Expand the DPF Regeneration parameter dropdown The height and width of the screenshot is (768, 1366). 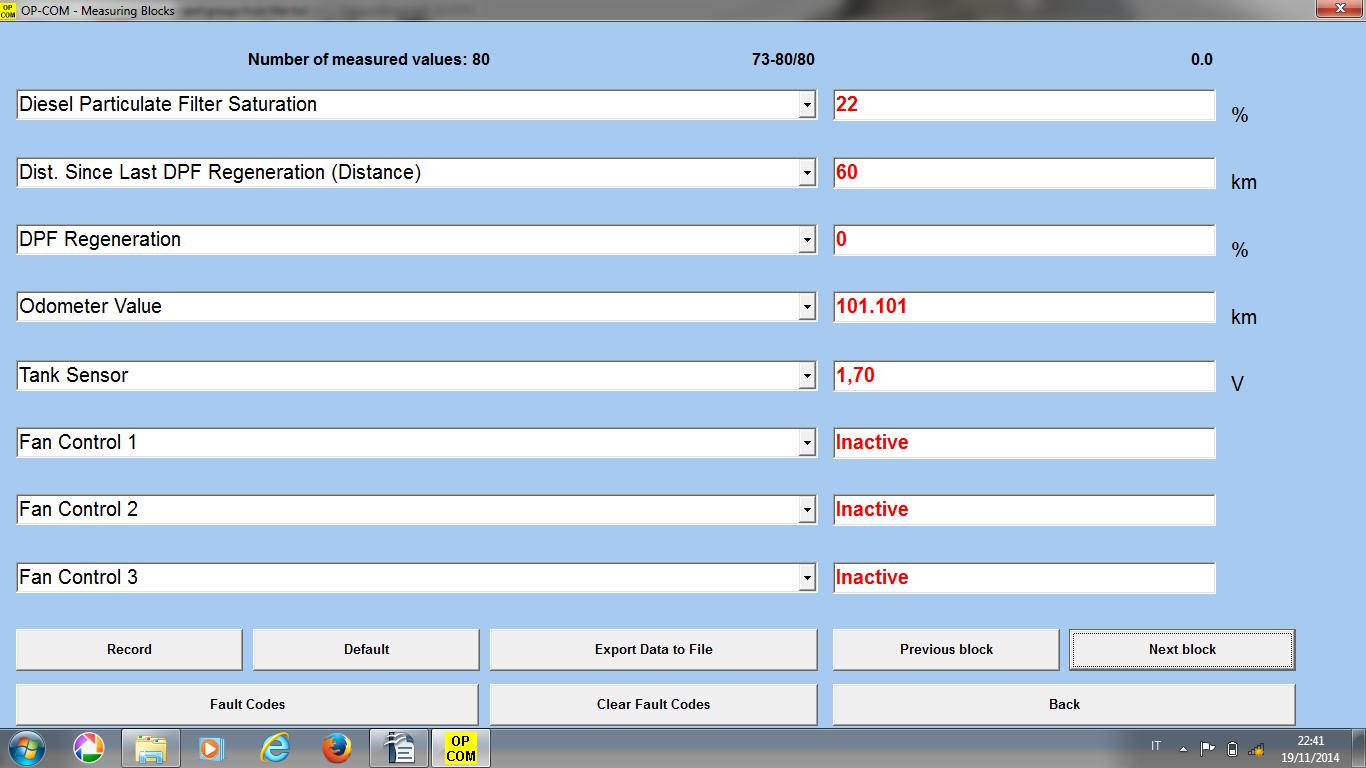click(x=807, y=240)
